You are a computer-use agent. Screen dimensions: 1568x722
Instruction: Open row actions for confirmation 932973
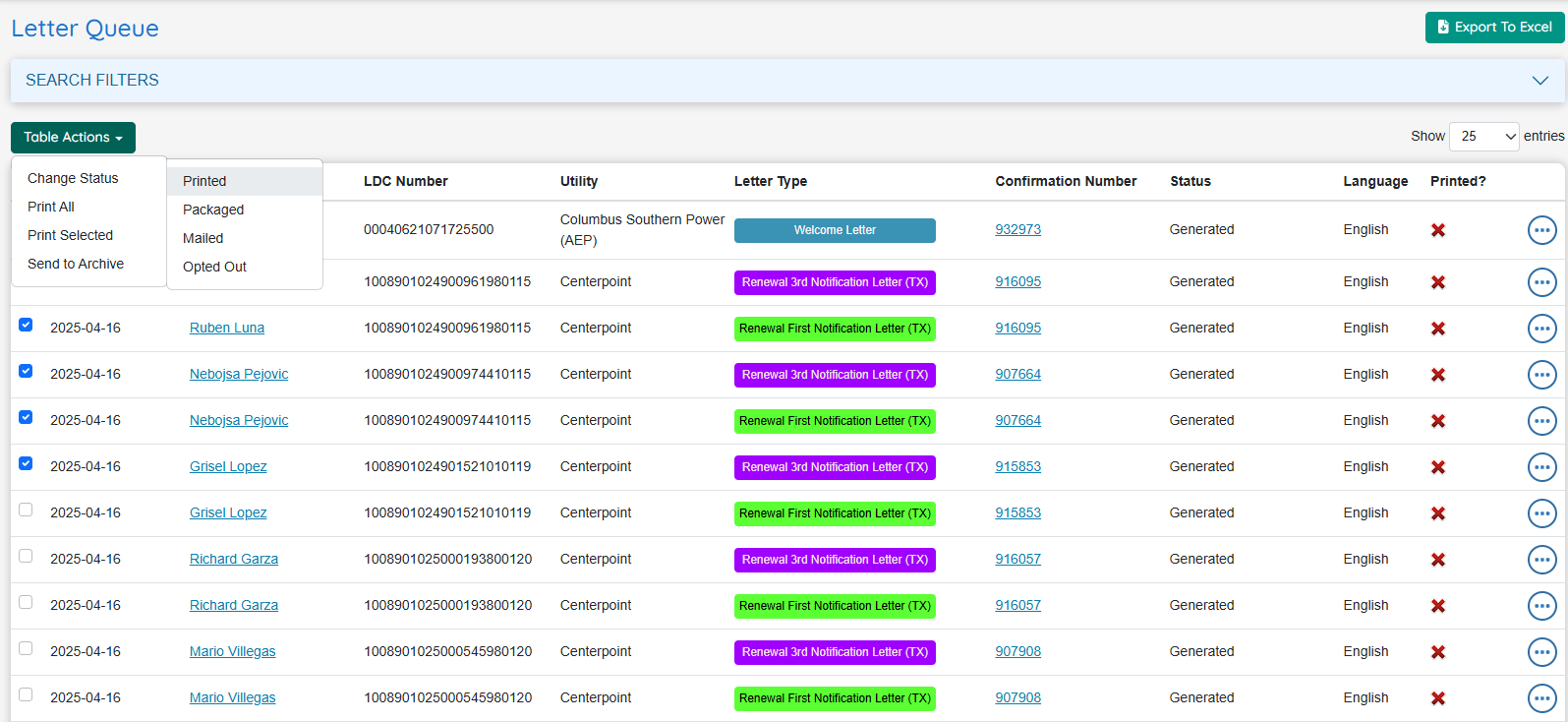click(x=1541, y=230)
